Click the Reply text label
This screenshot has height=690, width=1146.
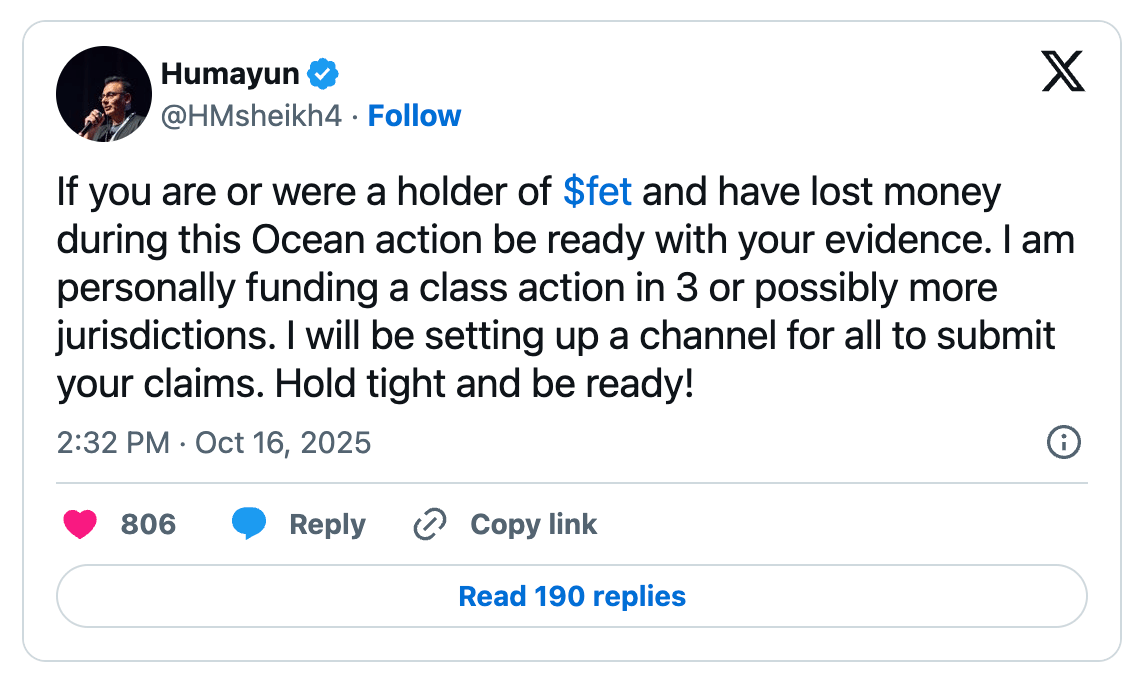pyautogui.click(x=327, y=524)
